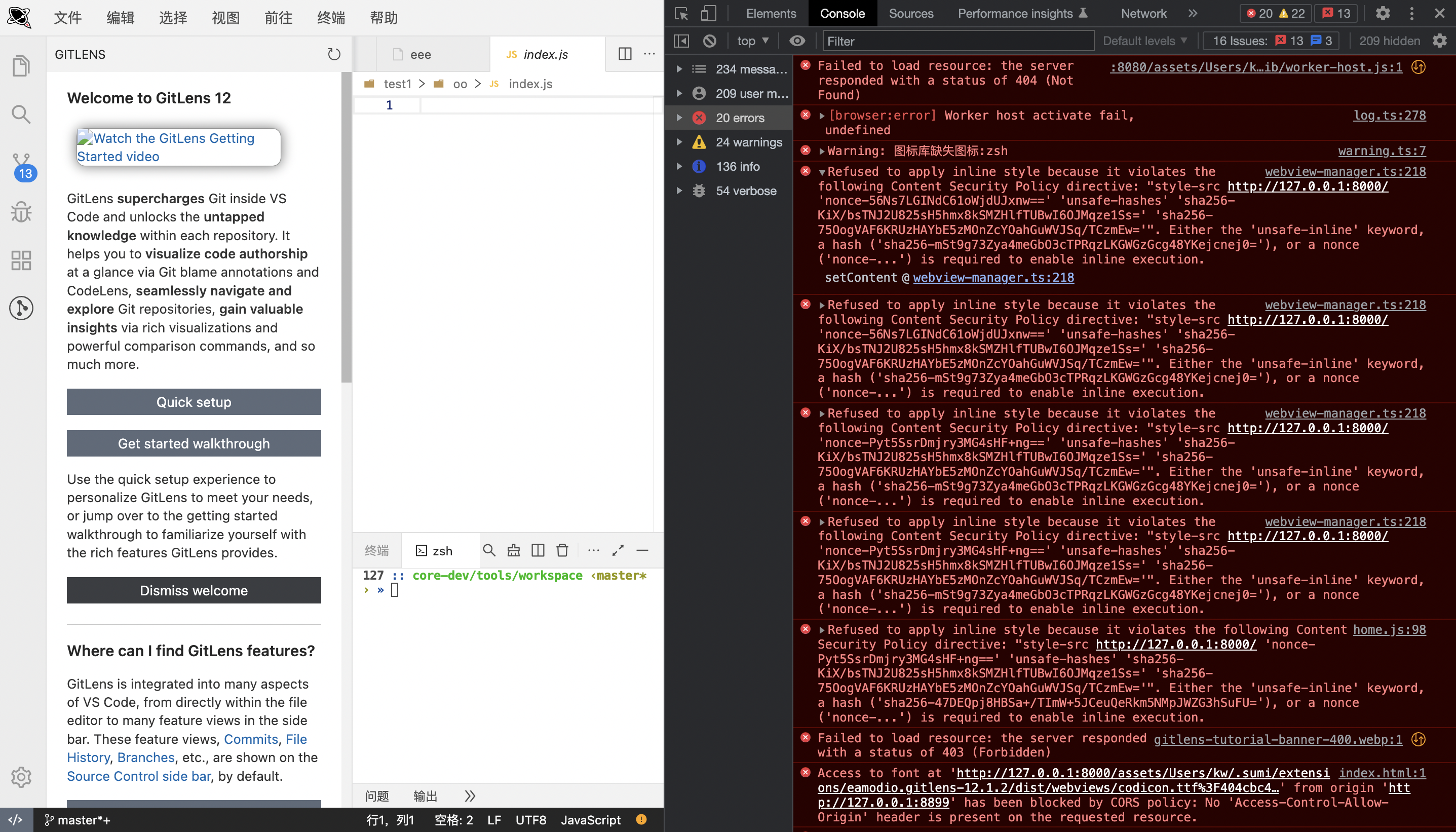1456x832 pixels.
Task: Open the Debug bug icon view
Action: coord(21,212)
